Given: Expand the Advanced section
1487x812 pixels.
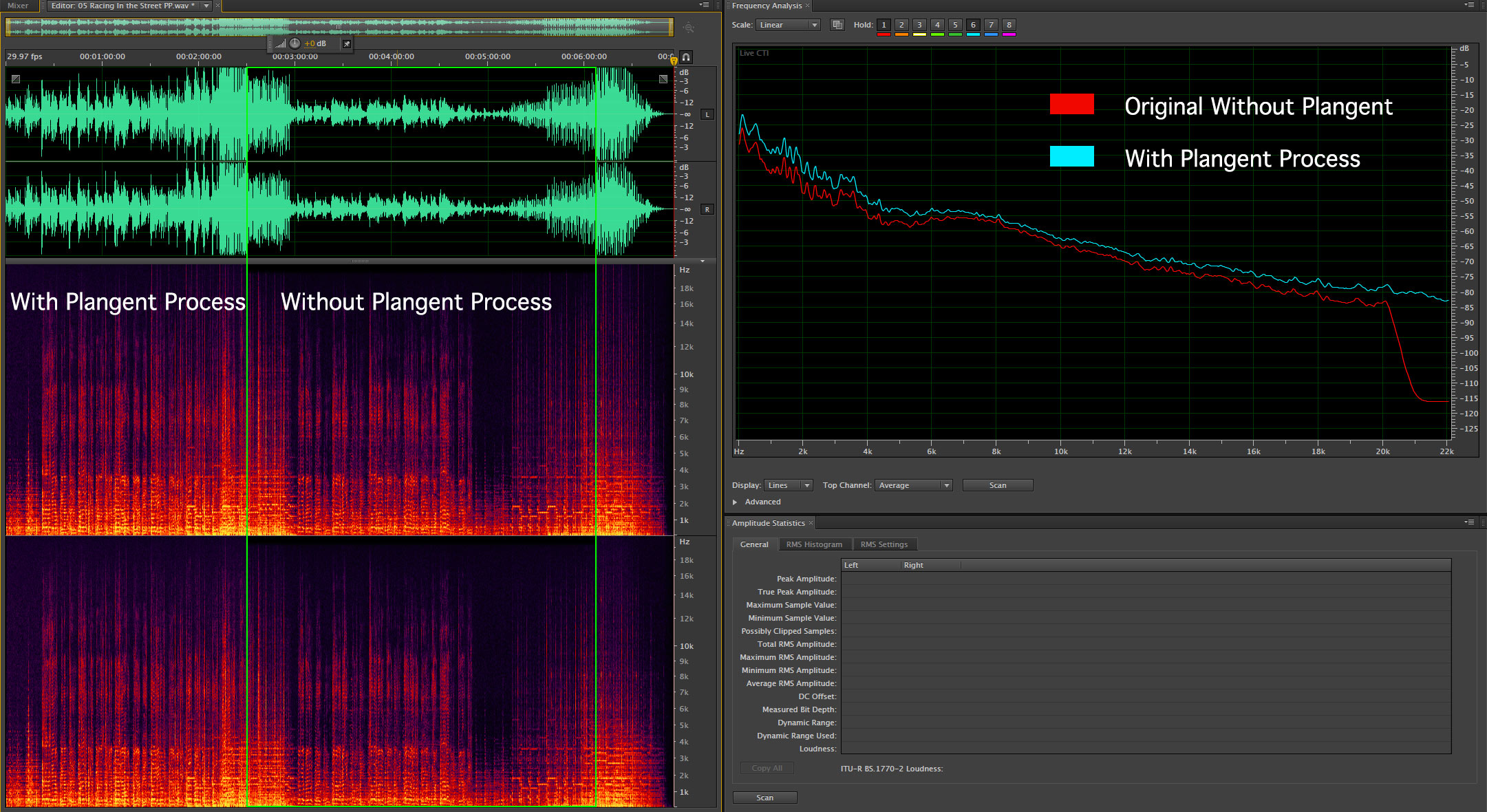Looking at the screenshot, I should pyautogui.click(x=735, y=502).
